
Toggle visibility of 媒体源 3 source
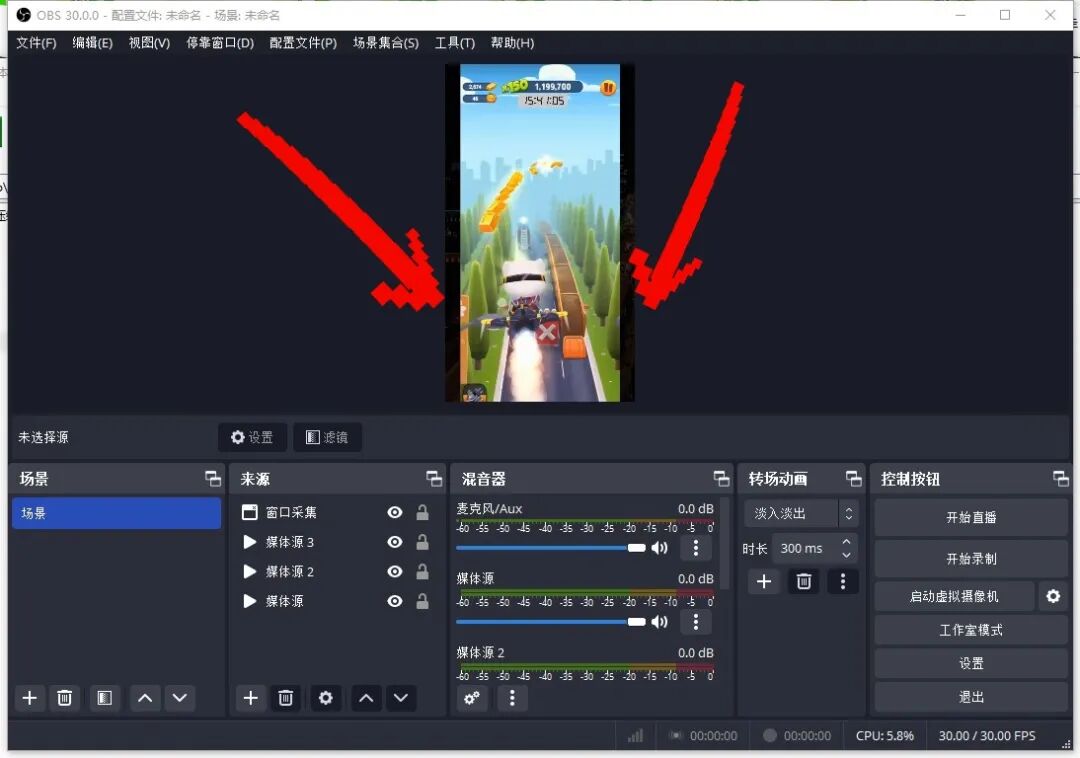[x=395, y=542]
